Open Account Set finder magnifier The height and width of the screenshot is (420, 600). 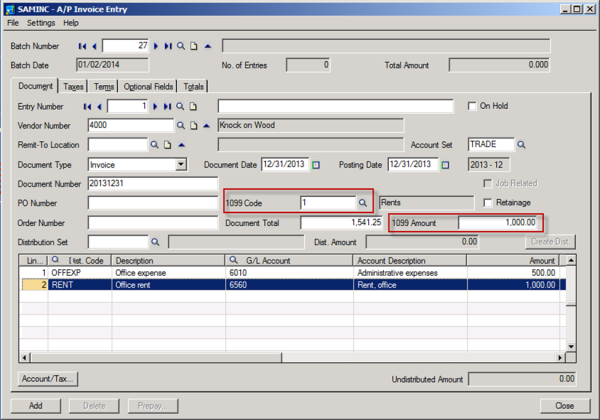click(521, 145)
